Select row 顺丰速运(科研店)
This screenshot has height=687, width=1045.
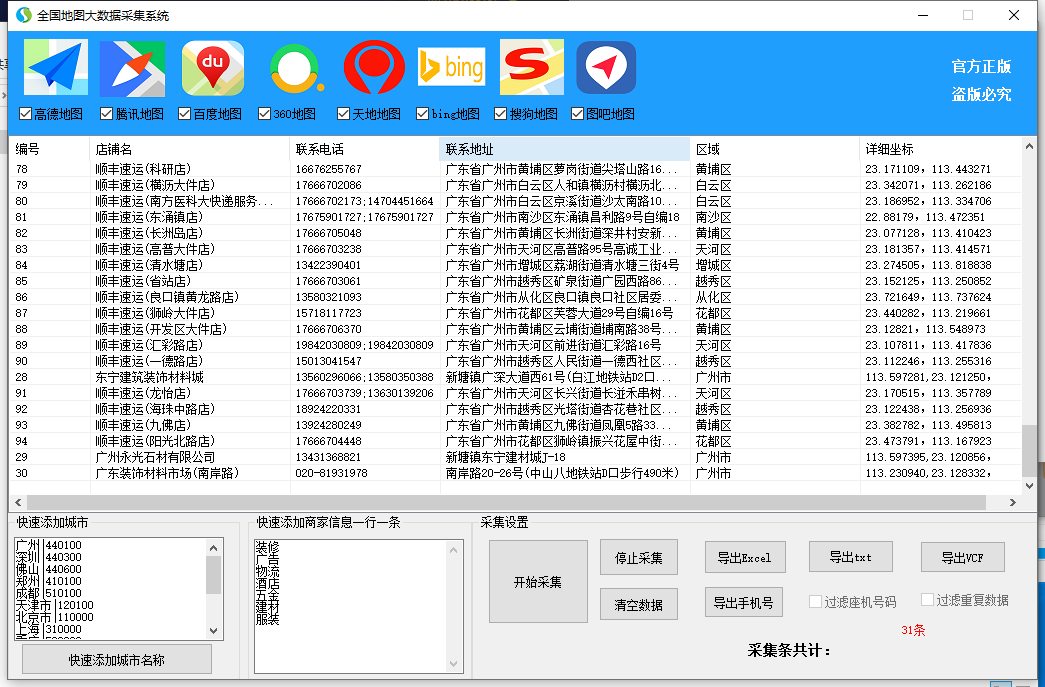click(x=516, y=169)
